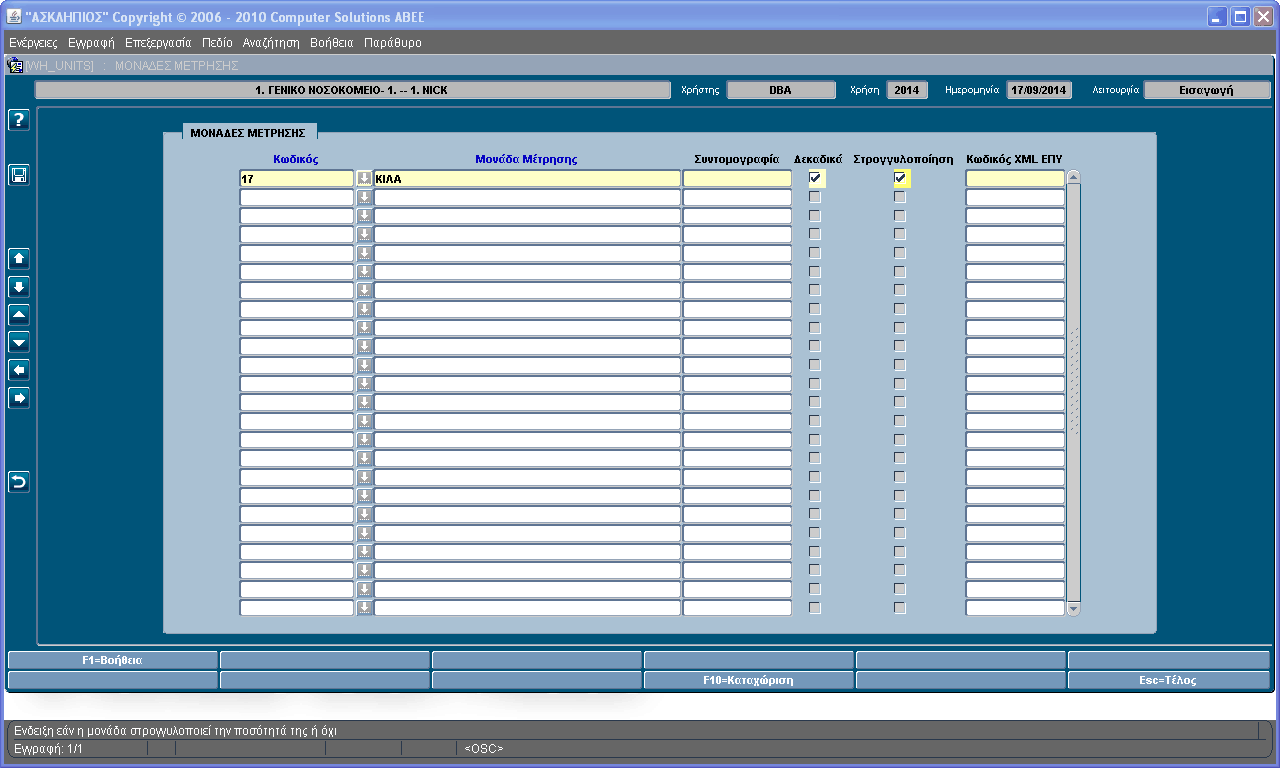Click the ΓΕΝΙΚΟ ΝΟΣΟΚΟΜΕΙΟ header field
The image size is (1280, 768).
coord(353,90)
